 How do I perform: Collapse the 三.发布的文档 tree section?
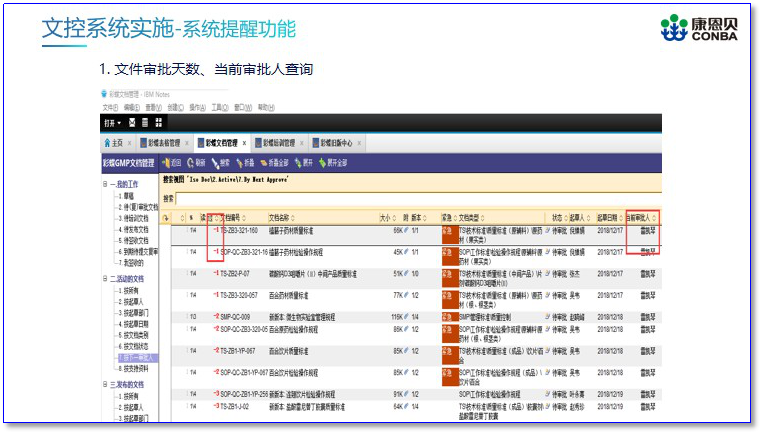(x=105, y=384)
